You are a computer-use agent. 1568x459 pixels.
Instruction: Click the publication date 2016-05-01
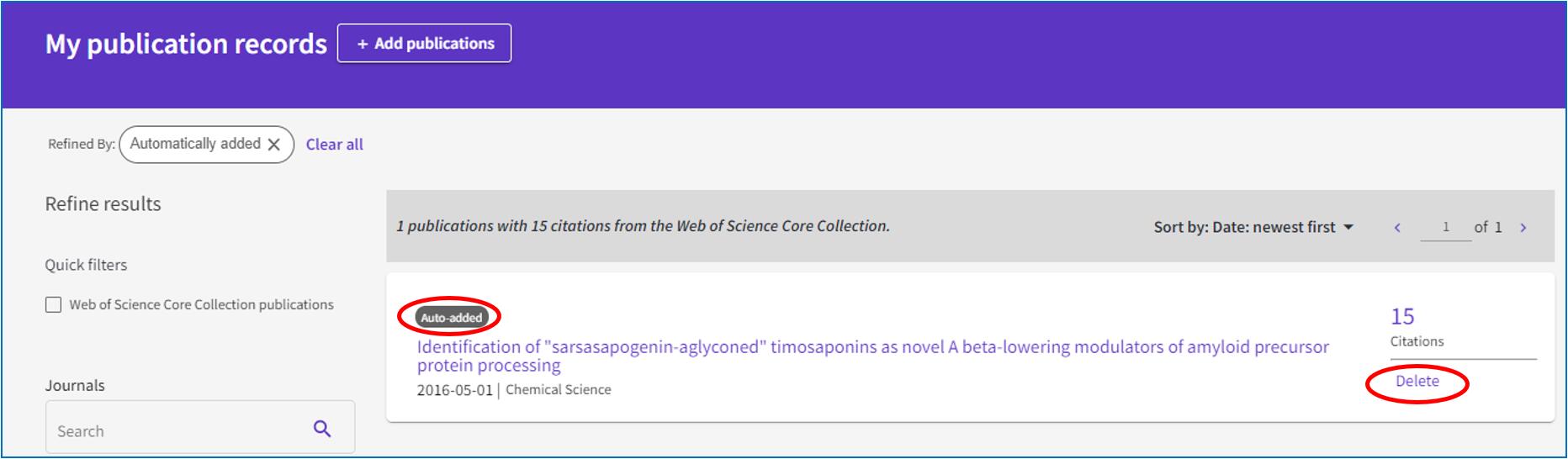click(x=454, y=390)
